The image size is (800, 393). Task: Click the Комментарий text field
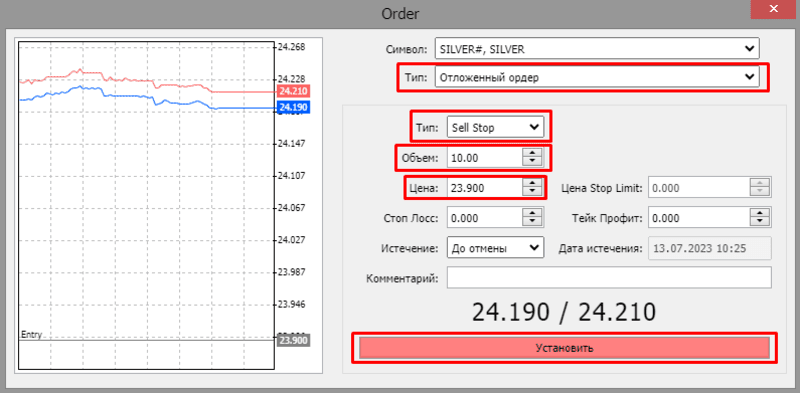tap(609, 278)
